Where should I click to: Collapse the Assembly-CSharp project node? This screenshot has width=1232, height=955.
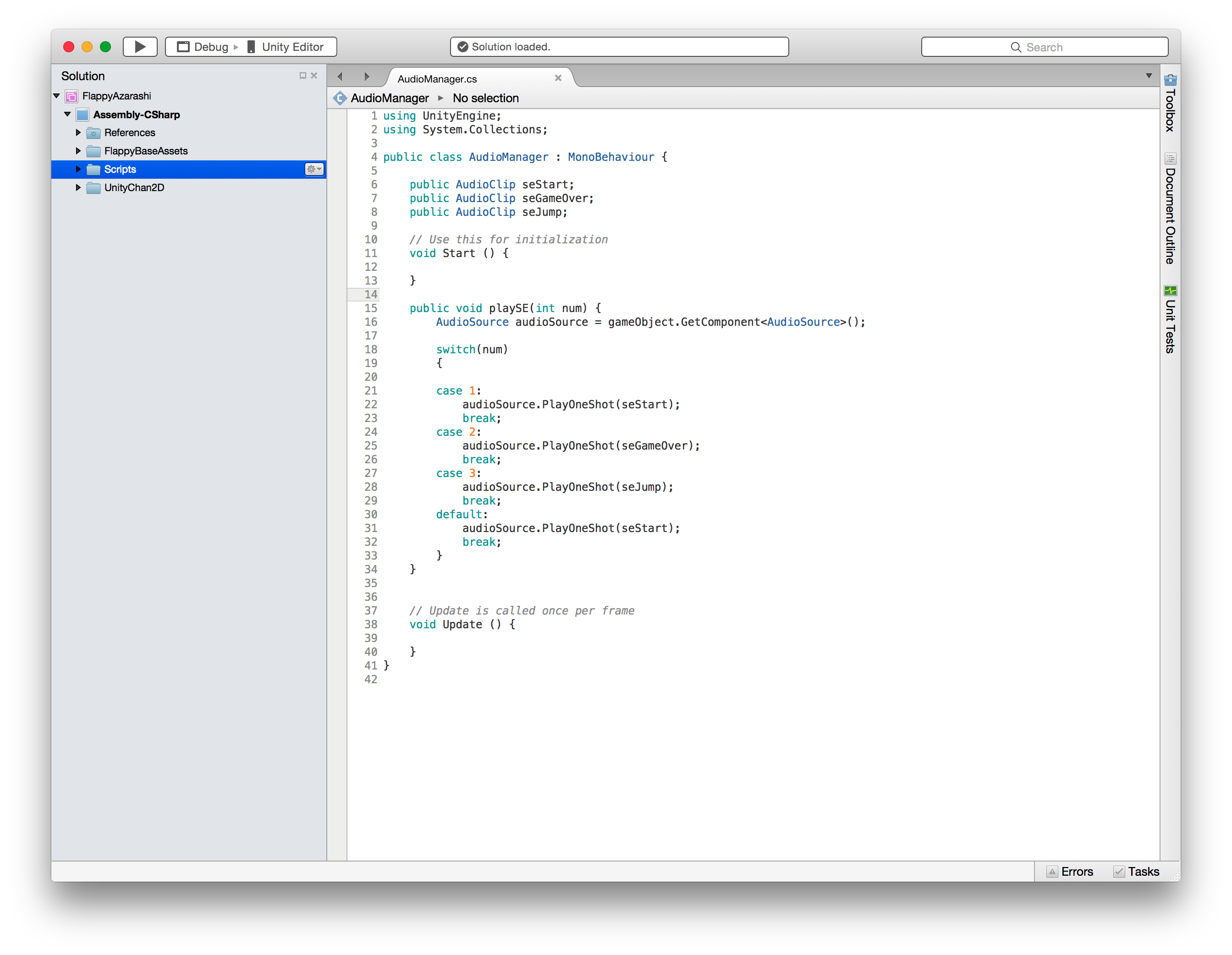coord(68,115)
